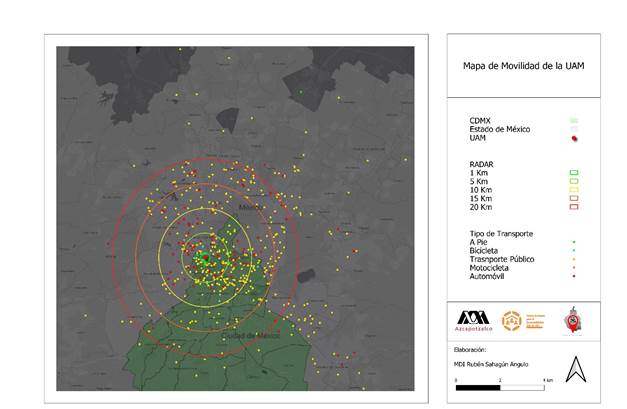Image resolution: width=627 pixels, height=409 pixels.
Task: Click the 'Estado de México' legend label
Action: tap(500, 129)
